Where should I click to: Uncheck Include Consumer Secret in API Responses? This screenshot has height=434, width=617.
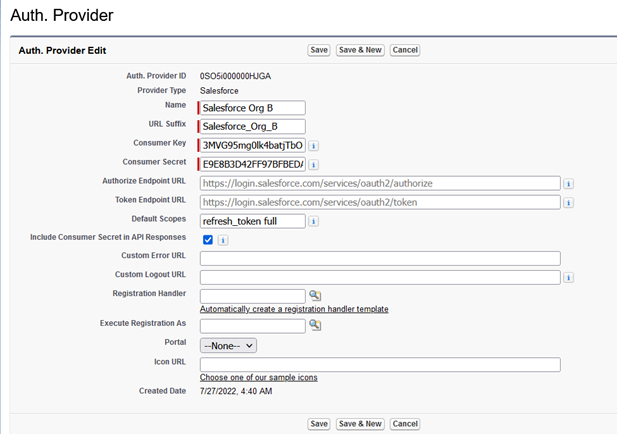(x=207, y=240)
